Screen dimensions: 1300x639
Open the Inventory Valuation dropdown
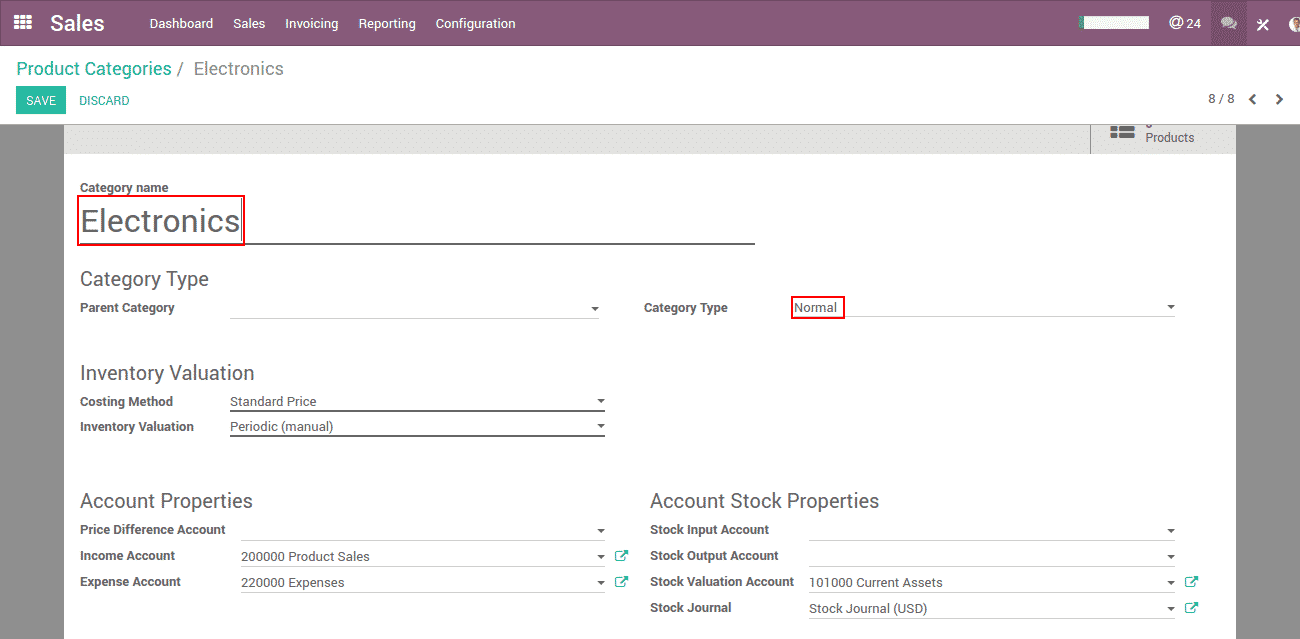(600, 427)
